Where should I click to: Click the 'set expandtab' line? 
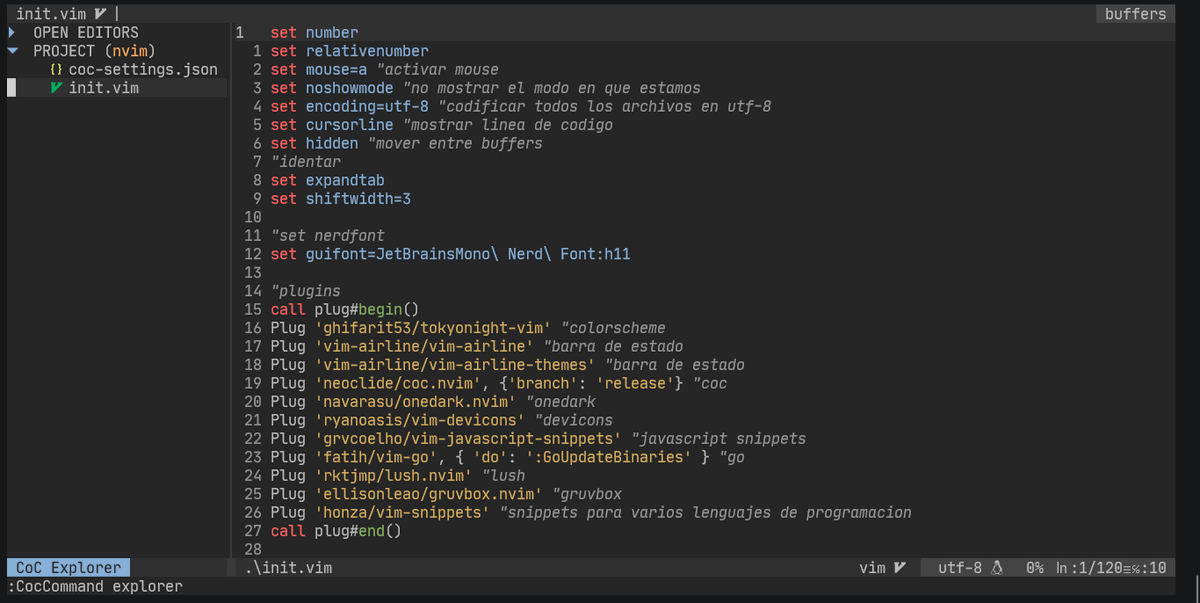point(327,181)
